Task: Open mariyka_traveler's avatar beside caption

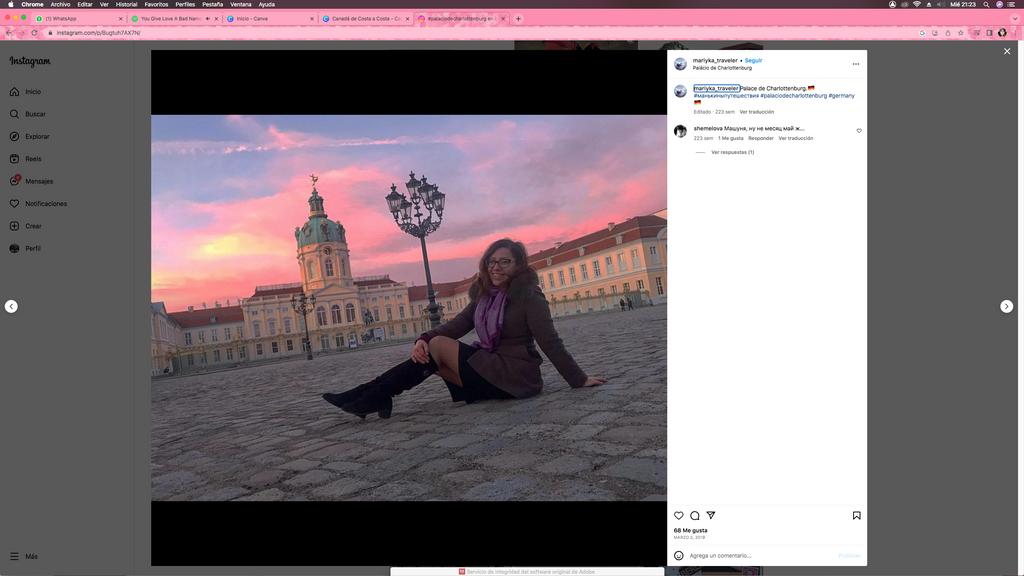Action: point(680,91)
